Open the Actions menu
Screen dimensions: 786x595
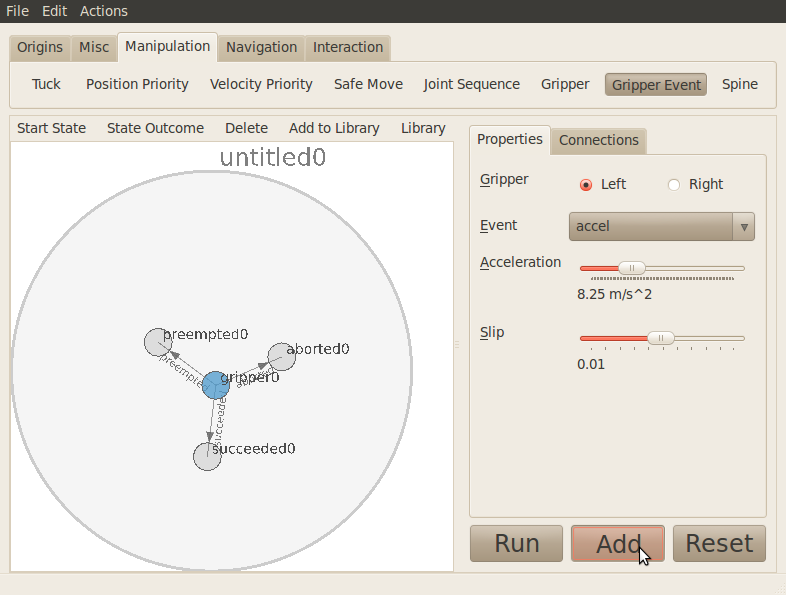[104, 11]
